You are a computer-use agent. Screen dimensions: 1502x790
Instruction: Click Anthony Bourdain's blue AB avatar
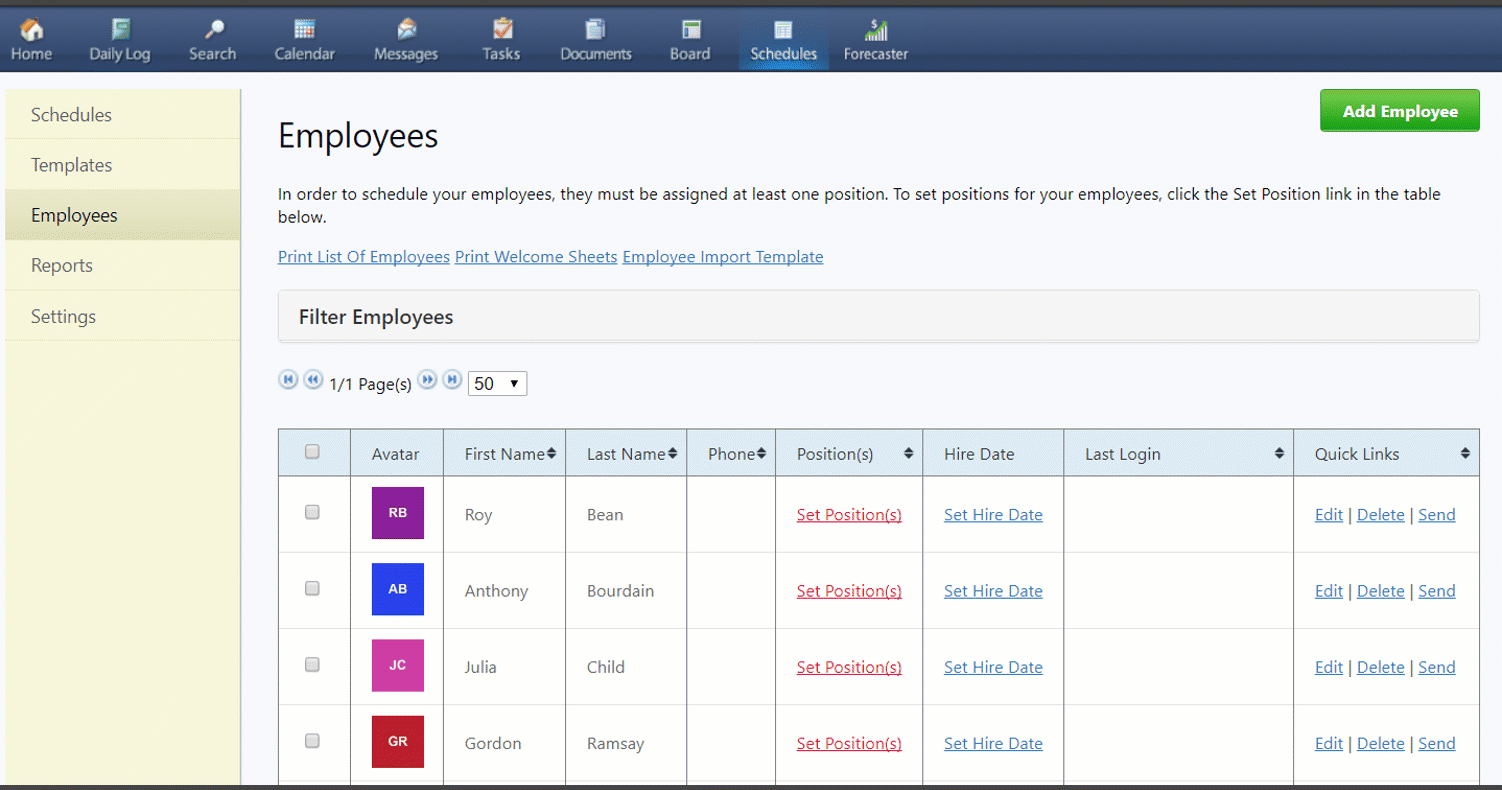click(397, 590)
